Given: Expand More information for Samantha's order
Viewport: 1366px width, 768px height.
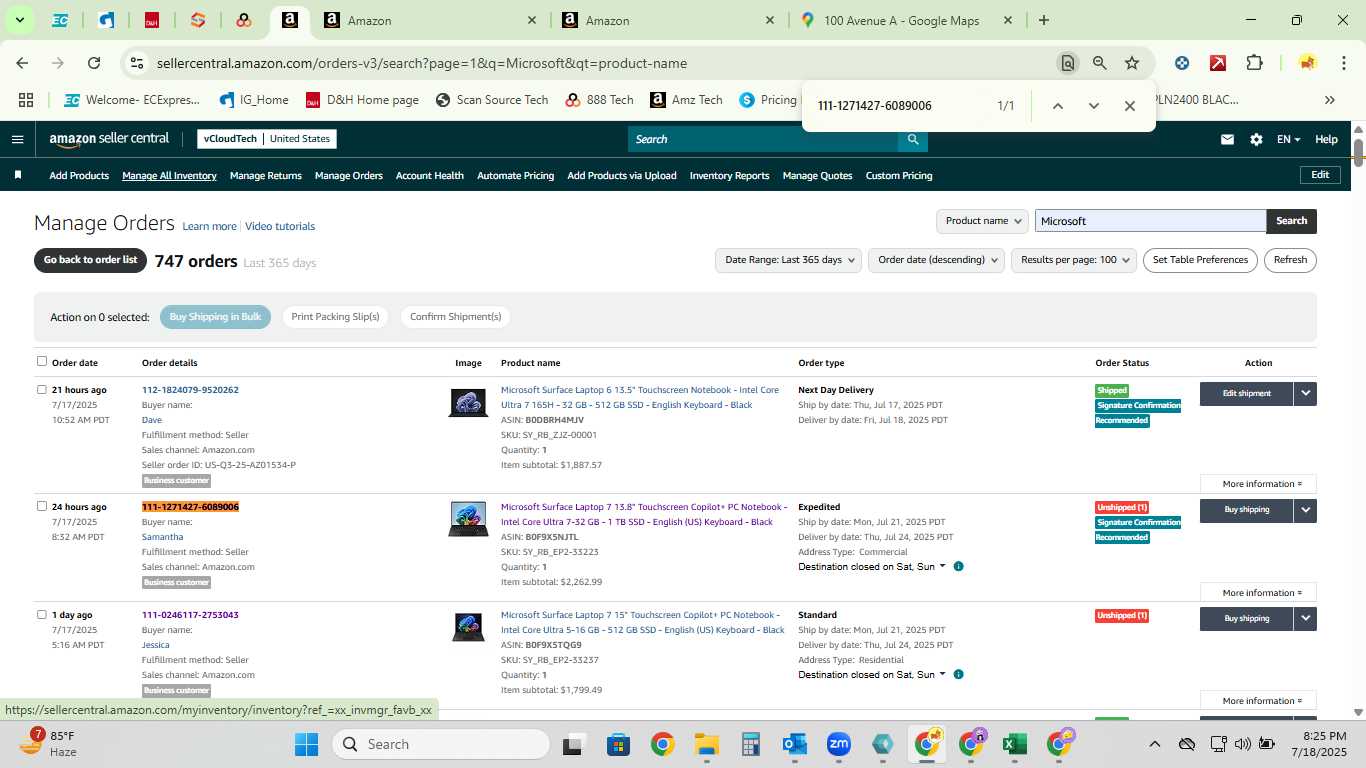Looking at the screenshot, I should point(1258,593).
